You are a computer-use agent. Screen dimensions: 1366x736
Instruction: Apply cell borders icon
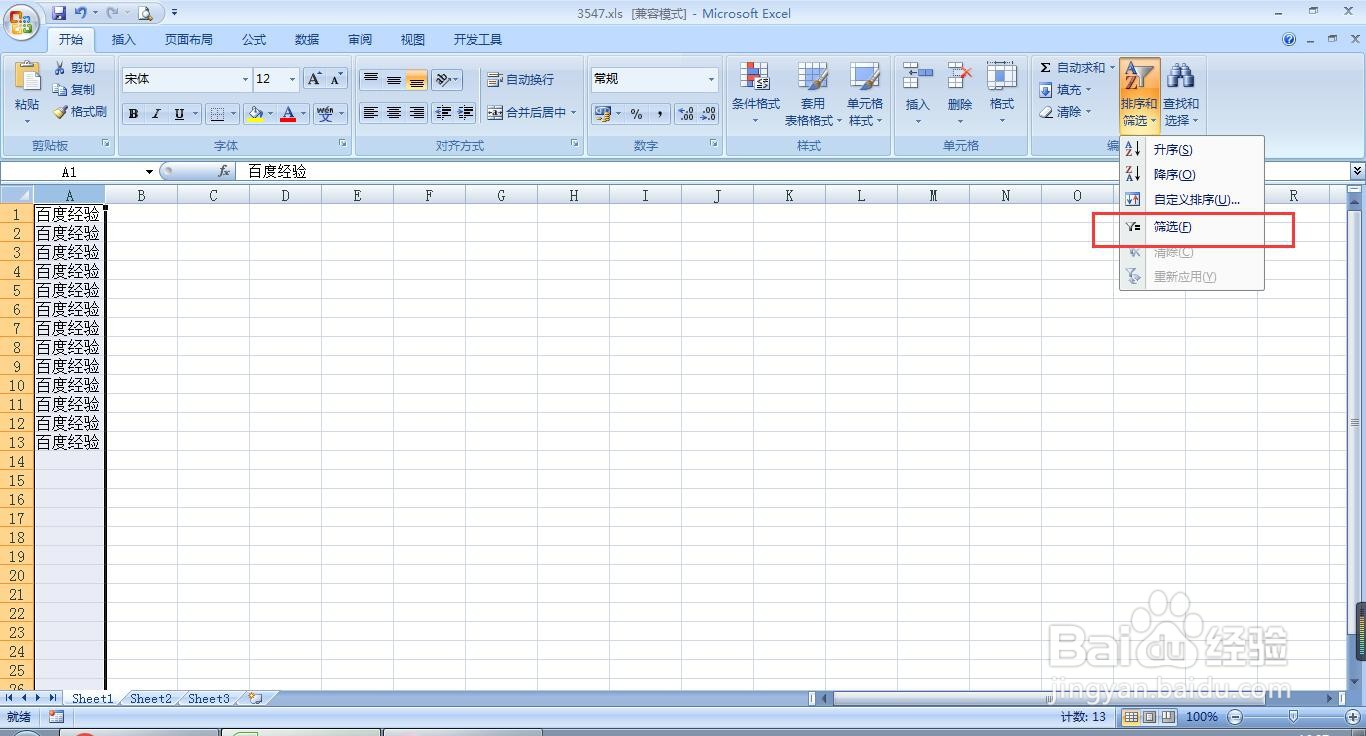click(x=217, y=114)
